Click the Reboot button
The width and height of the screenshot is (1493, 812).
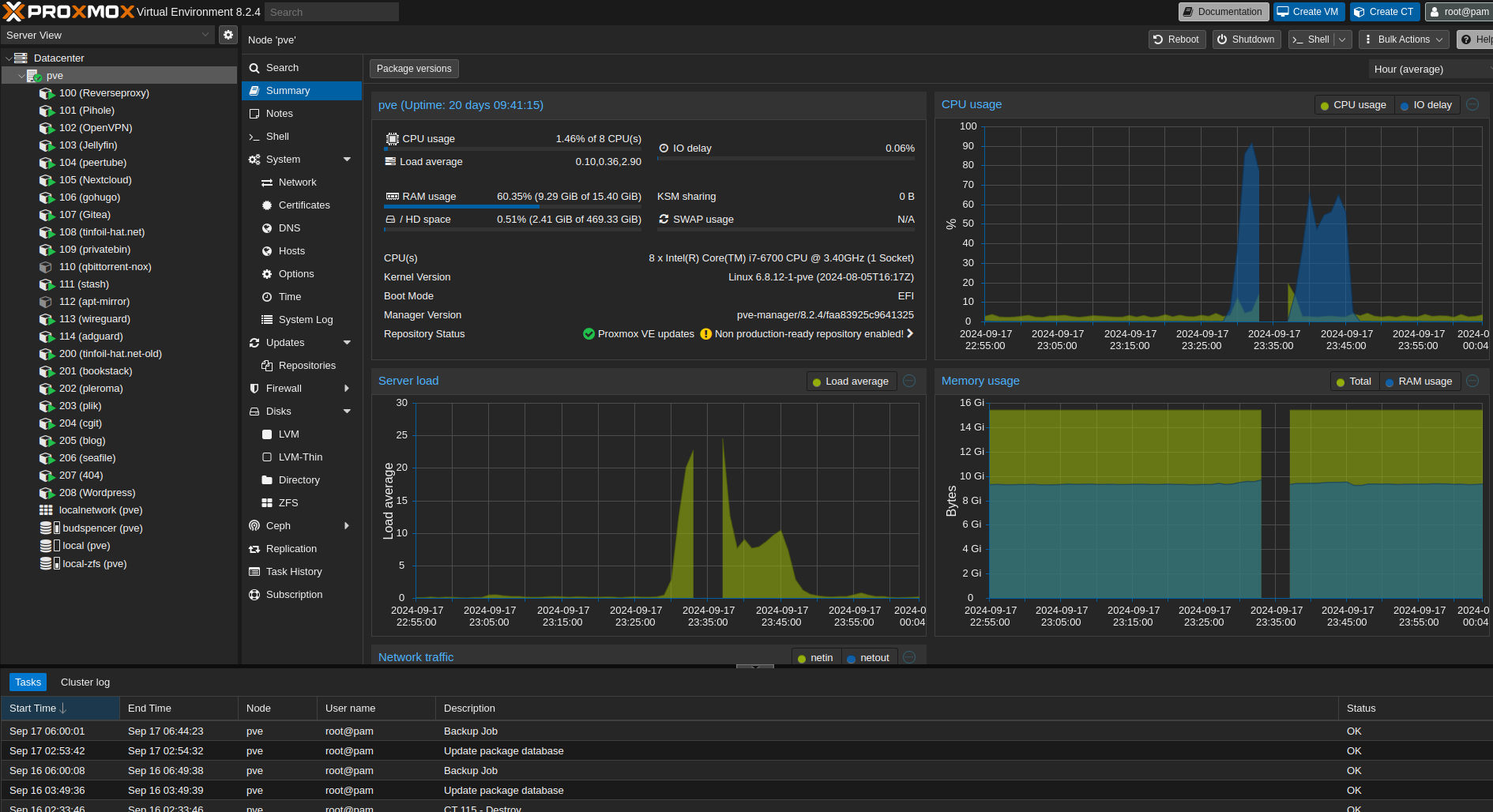click(1176, 39)
